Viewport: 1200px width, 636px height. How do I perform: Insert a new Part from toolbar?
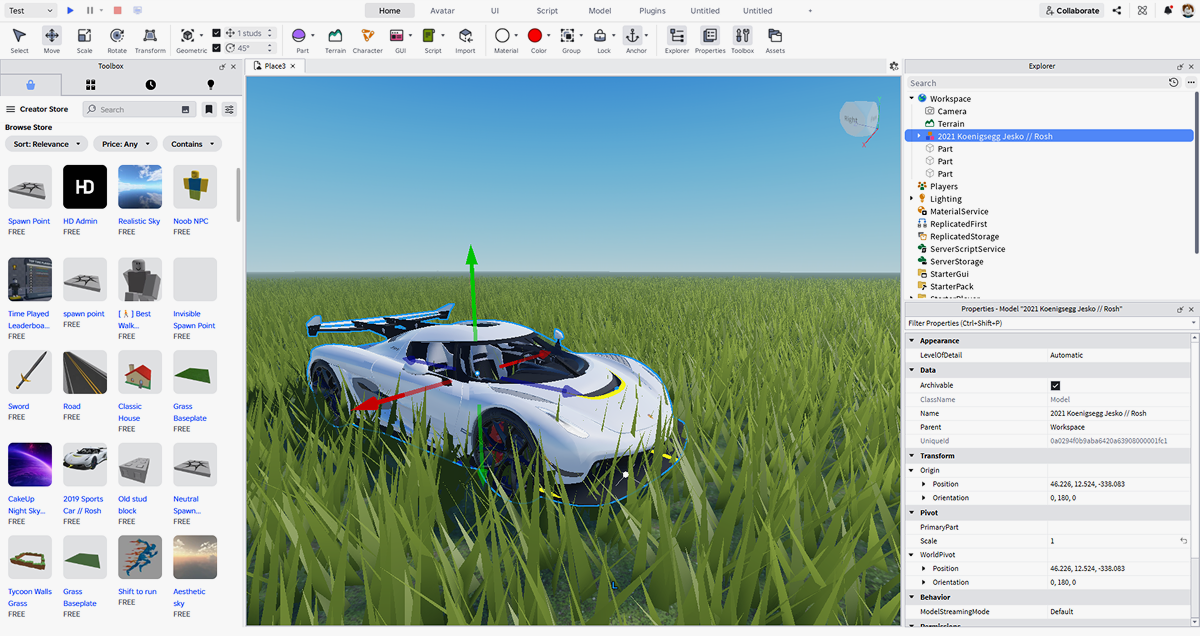click(x=301, y=40)
